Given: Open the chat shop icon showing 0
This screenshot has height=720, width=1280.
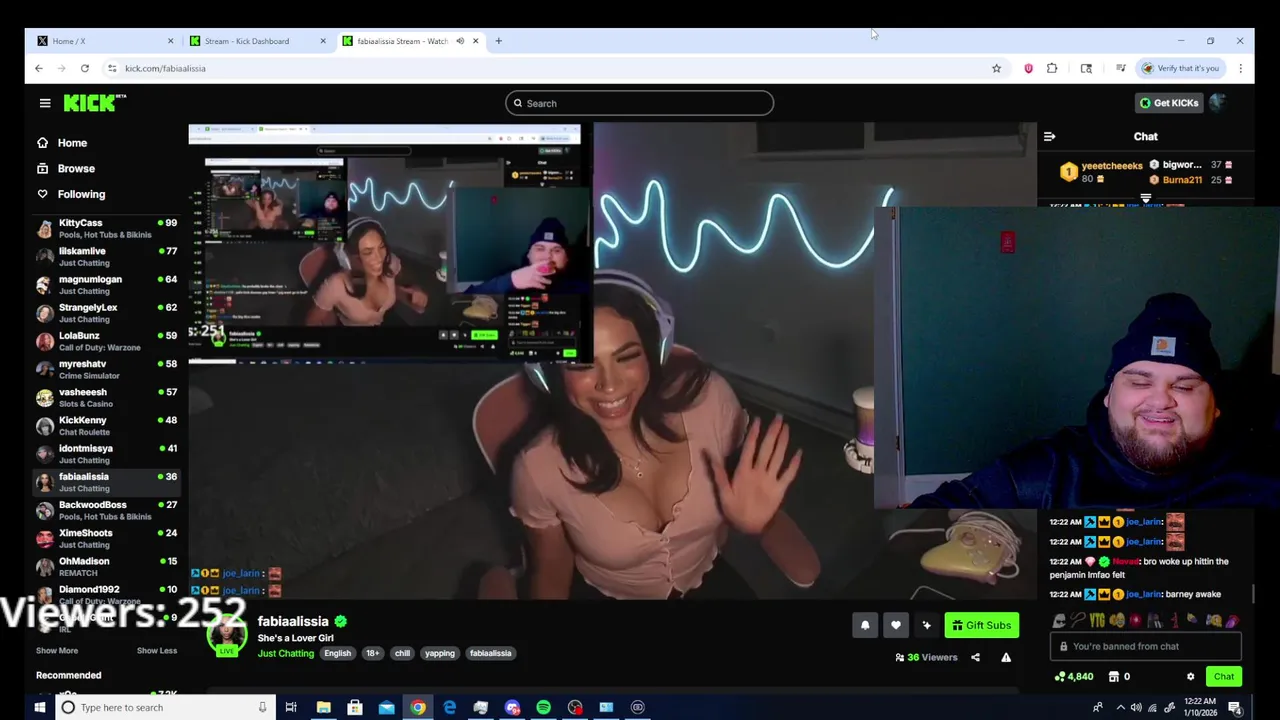Looking at the screenshot, I should click(x=1119, y=677).
